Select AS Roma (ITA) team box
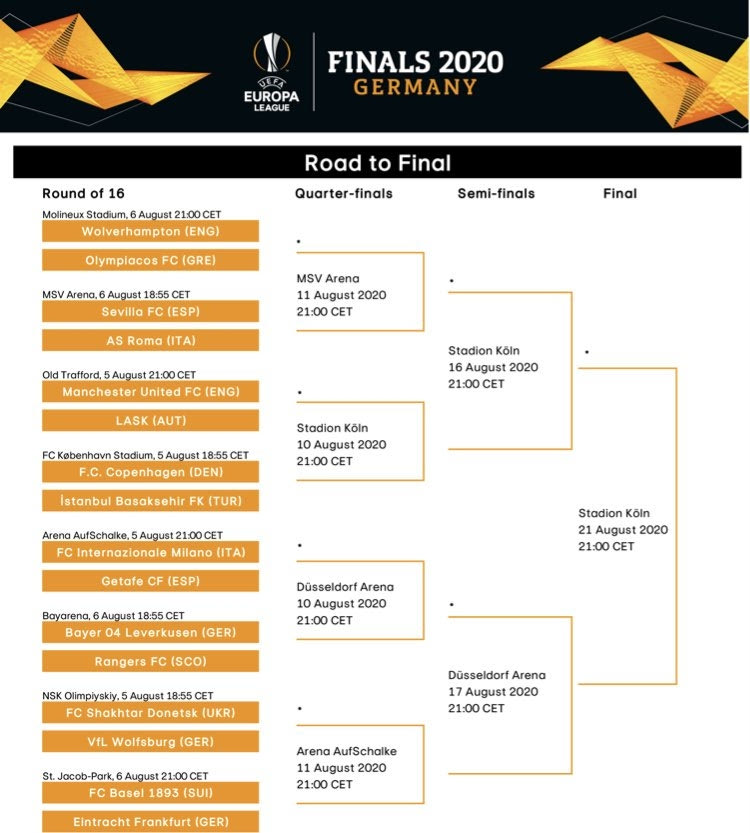 tap(150, 340)
